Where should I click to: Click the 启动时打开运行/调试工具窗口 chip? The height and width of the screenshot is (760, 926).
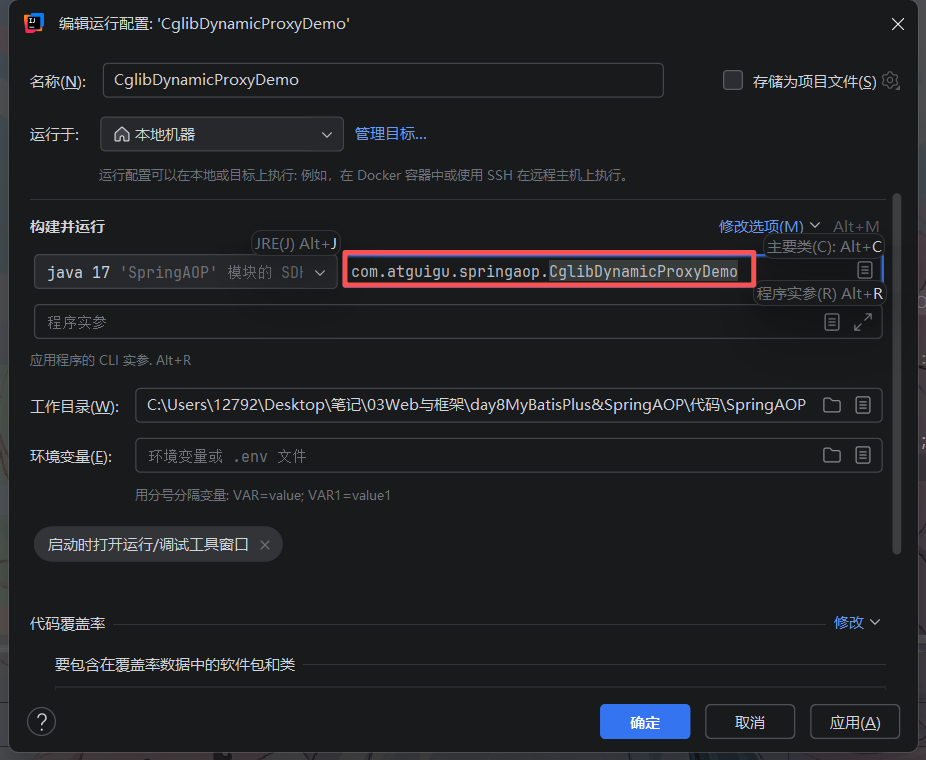click(x=158, y=544)
